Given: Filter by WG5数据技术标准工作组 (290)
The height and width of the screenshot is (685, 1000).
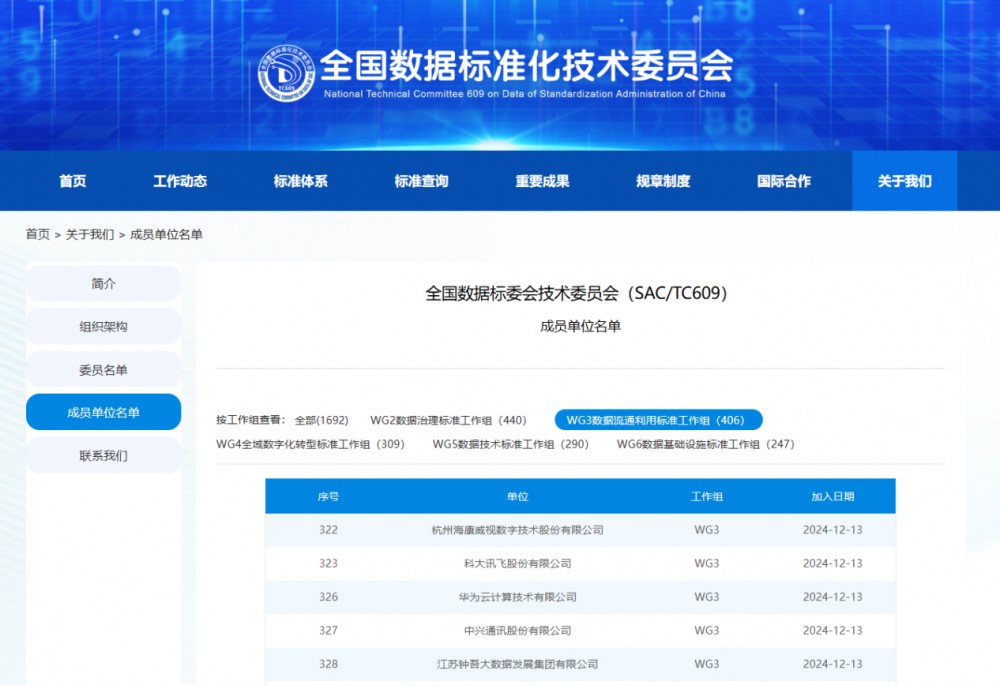Looking at the screenshot, I should [x=511, y=444].
